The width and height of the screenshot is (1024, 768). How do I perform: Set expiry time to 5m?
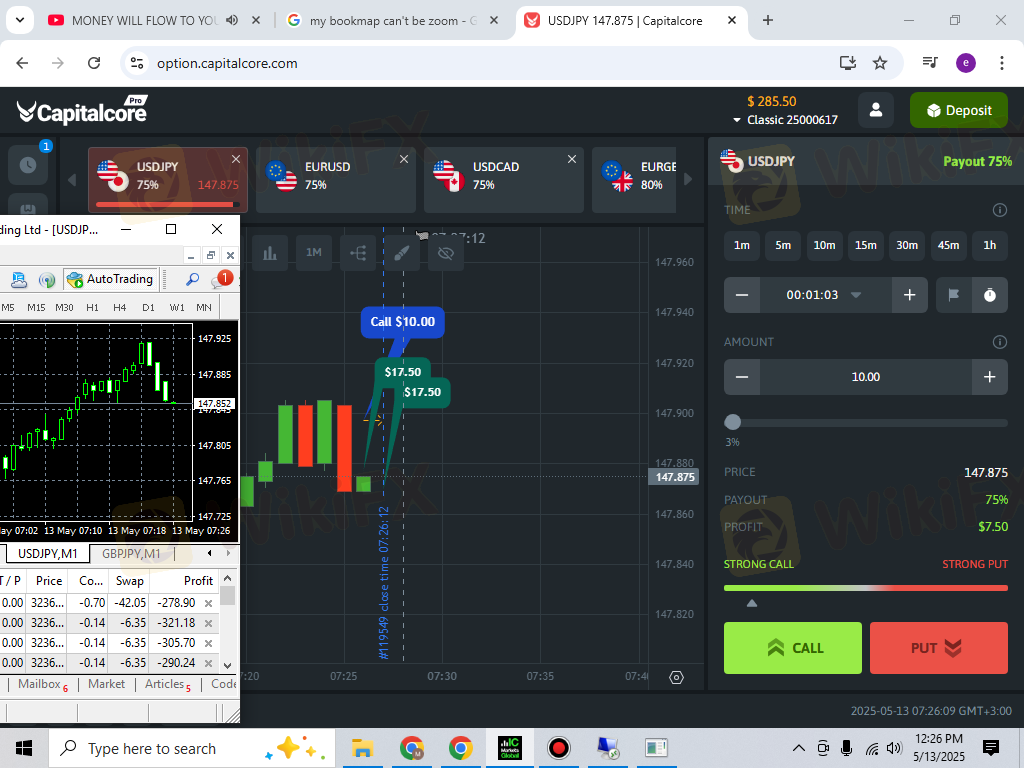pos(783,246)
